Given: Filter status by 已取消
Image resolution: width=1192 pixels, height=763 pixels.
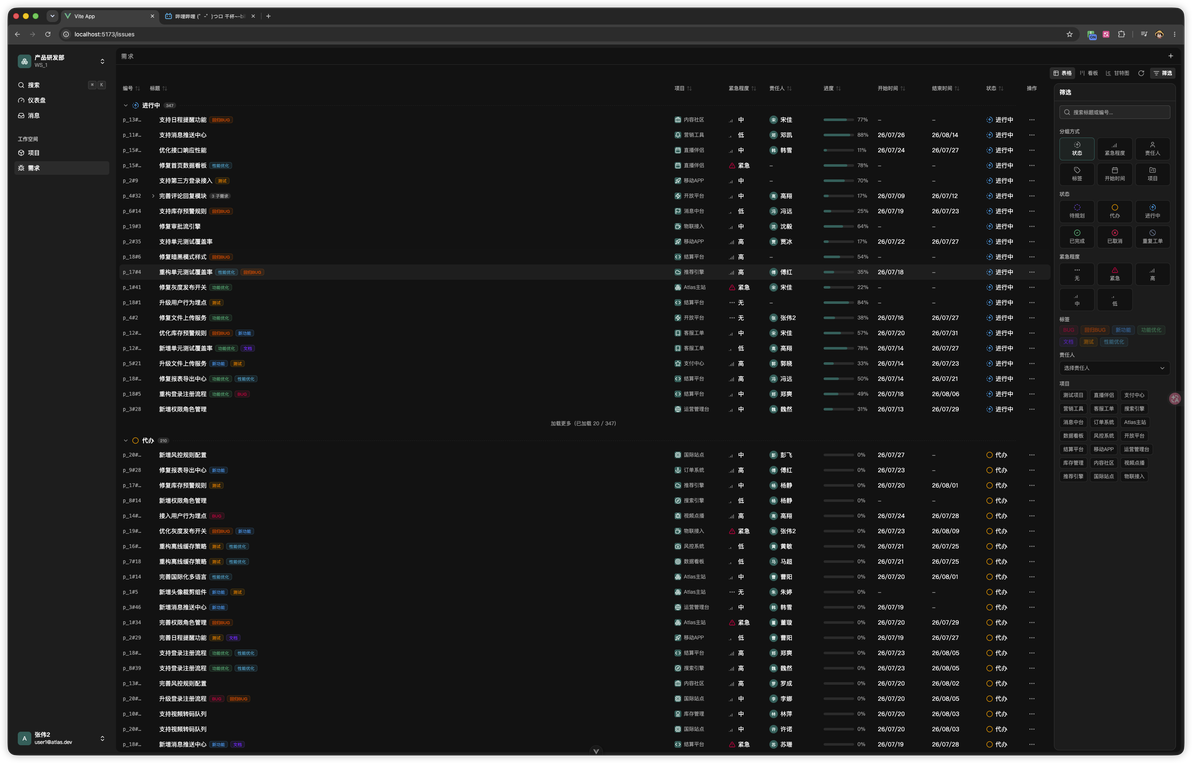Looking at the screenshot, I should 1114,236.
